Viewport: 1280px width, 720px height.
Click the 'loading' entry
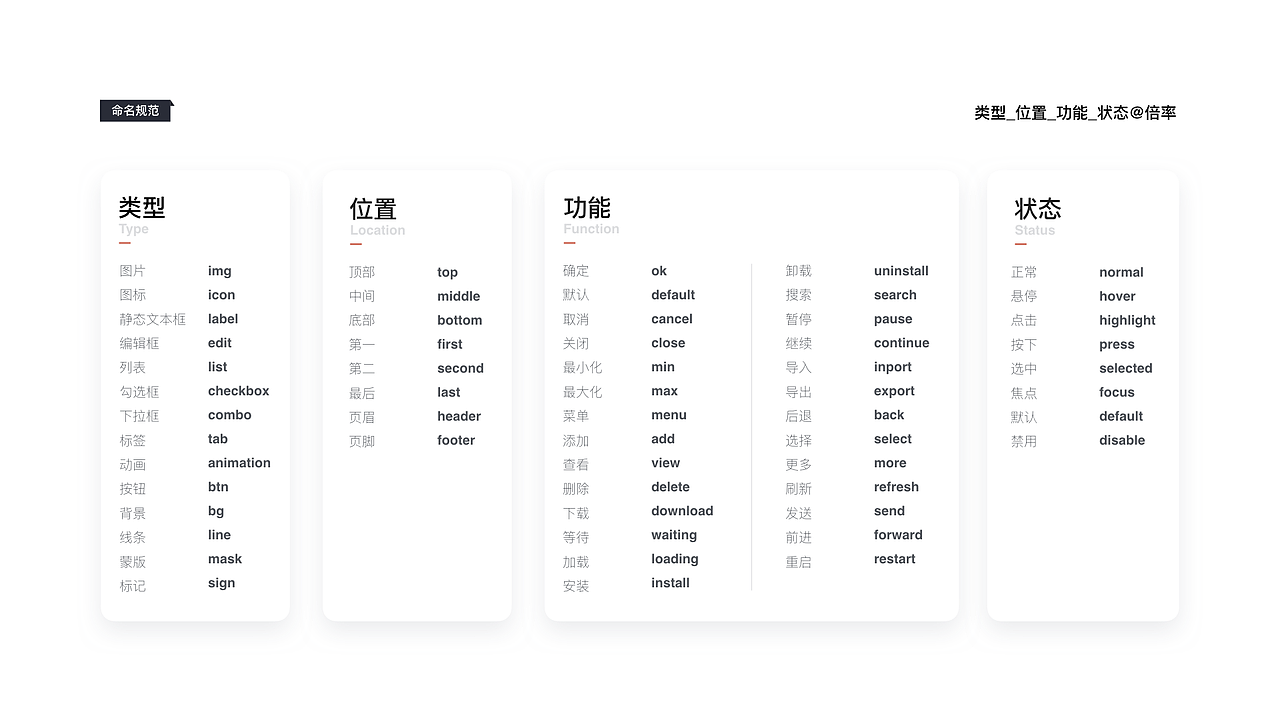pyautogui.click(x=675, y=559)
